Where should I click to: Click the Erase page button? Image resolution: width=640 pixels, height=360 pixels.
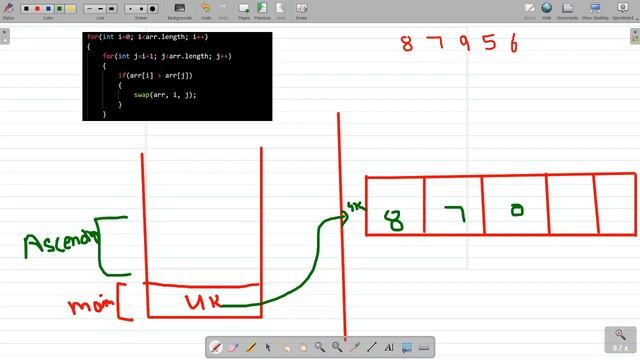pos(301,10)
